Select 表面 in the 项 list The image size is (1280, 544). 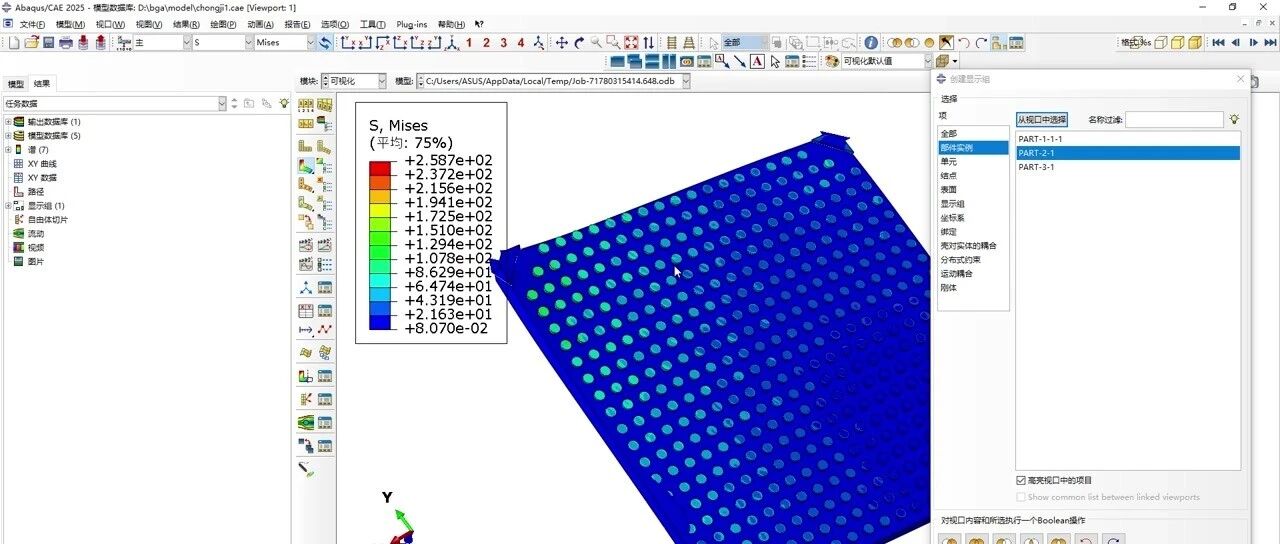[973, 189]
